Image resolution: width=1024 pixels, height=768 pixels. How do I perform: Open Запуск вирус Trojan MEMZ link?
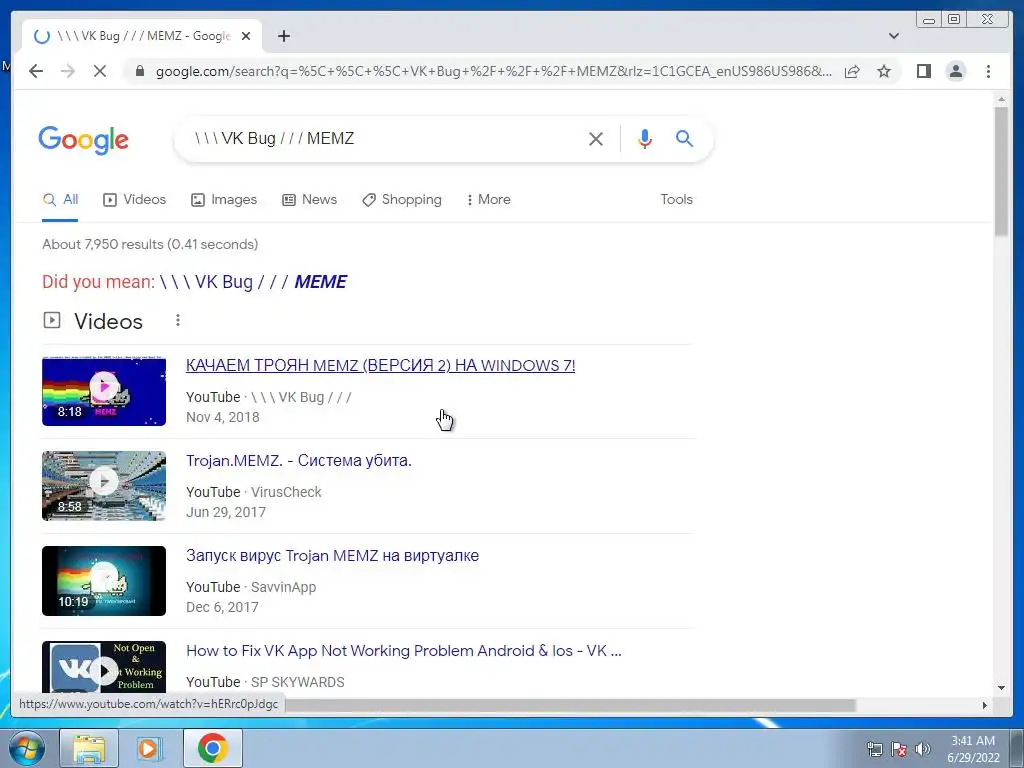point(332,556)
